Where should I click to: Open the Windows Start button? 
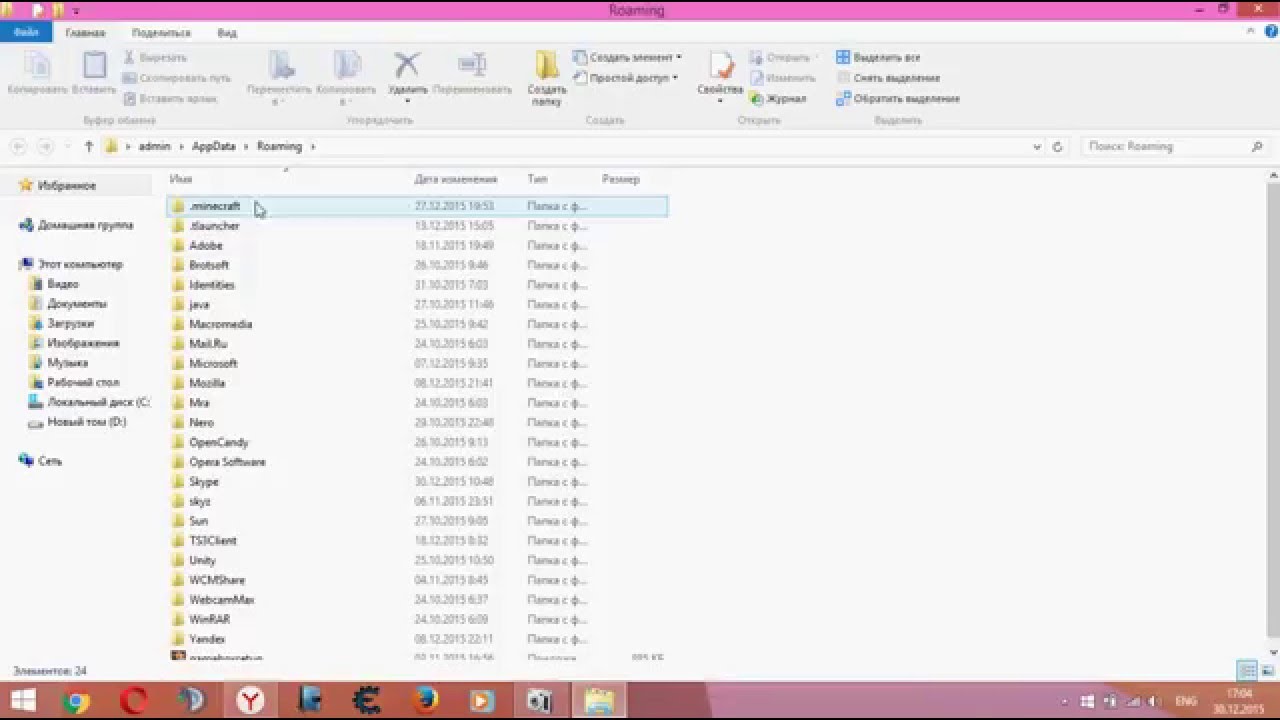(x=22, y=701)
